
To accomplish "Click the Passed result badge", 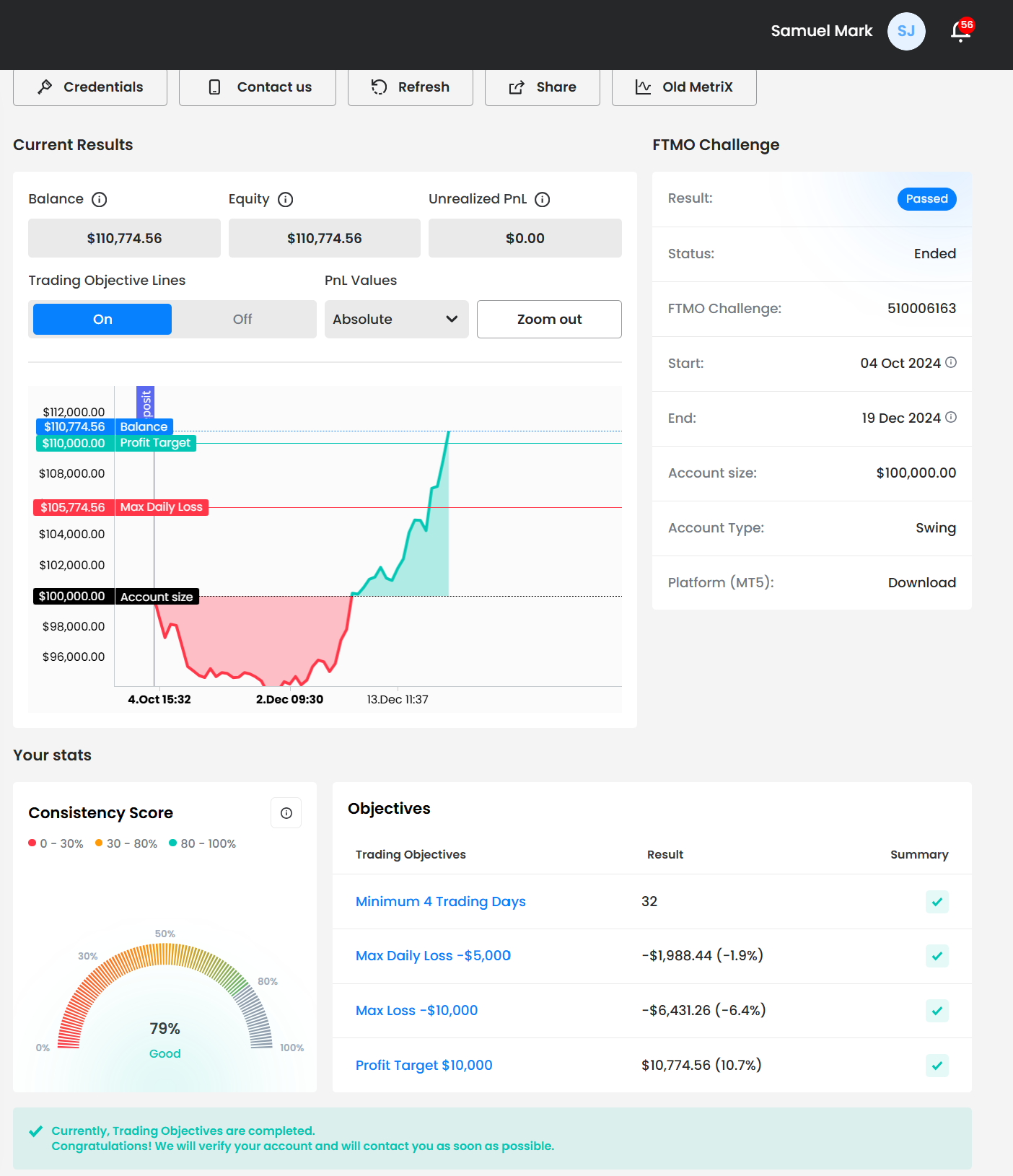I will pos(927,199).
